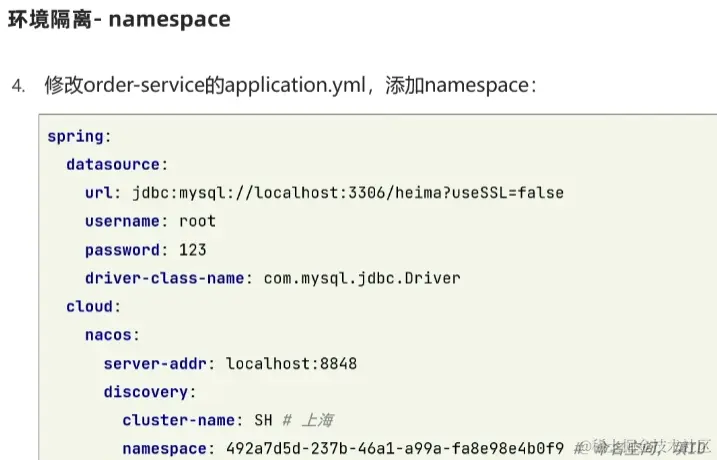Click the namespace ID value starting with 492a7d5d

tap(395, 448)
